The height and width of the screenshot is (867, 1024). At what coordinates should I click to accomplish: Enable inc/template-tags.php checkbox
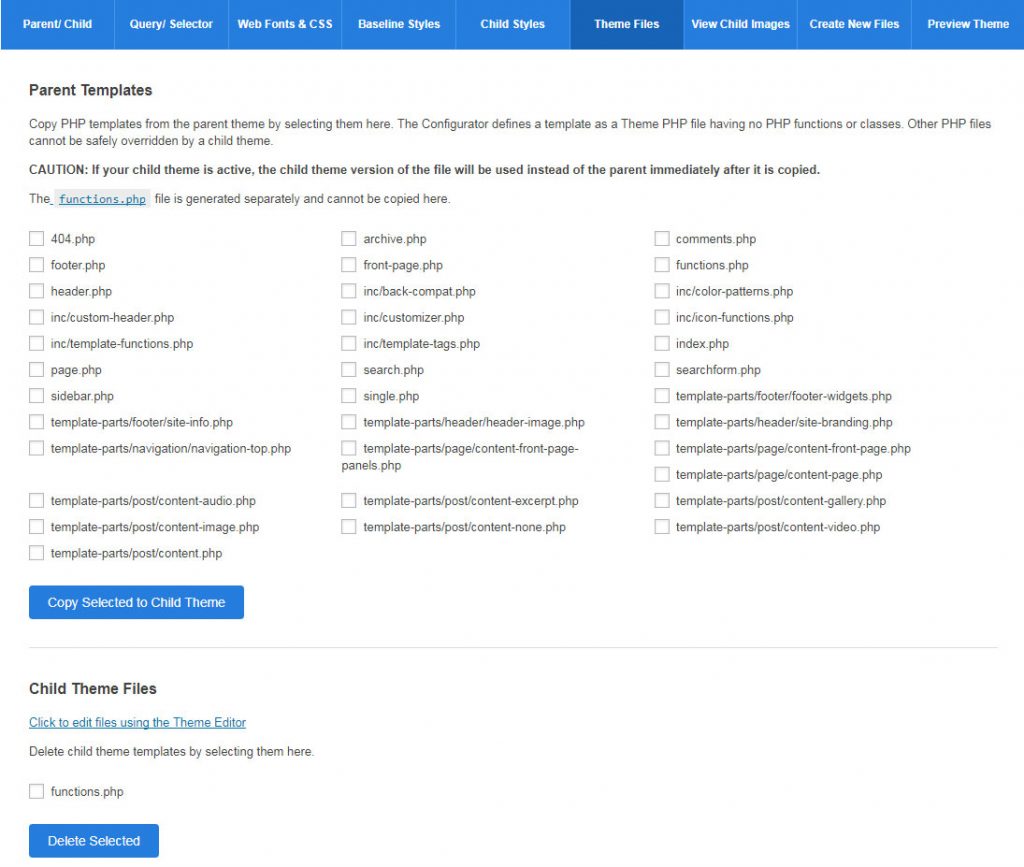pos(349,343)
